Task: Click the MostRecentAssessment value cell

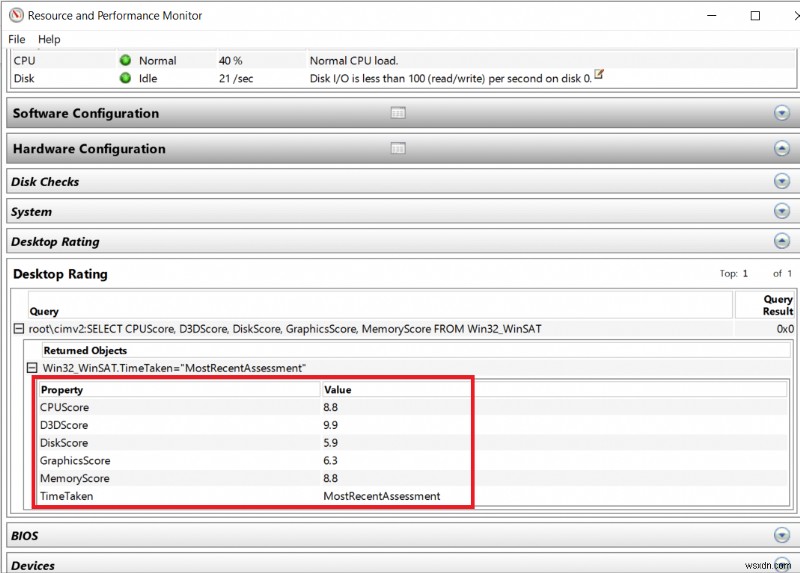Action: click(382, 496)
